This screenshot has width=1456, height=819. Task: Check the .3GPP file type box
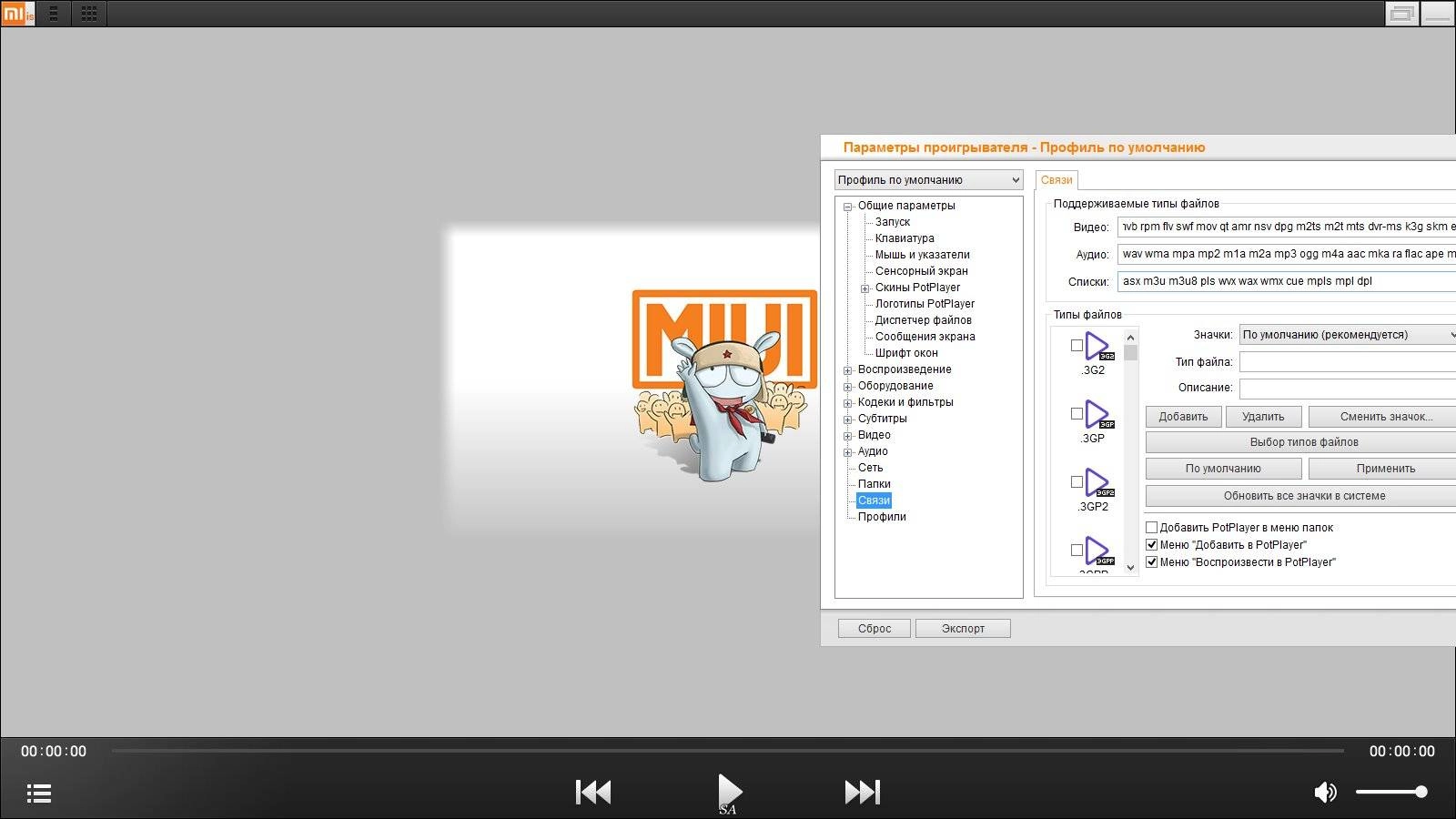(x=1077, y=551)
